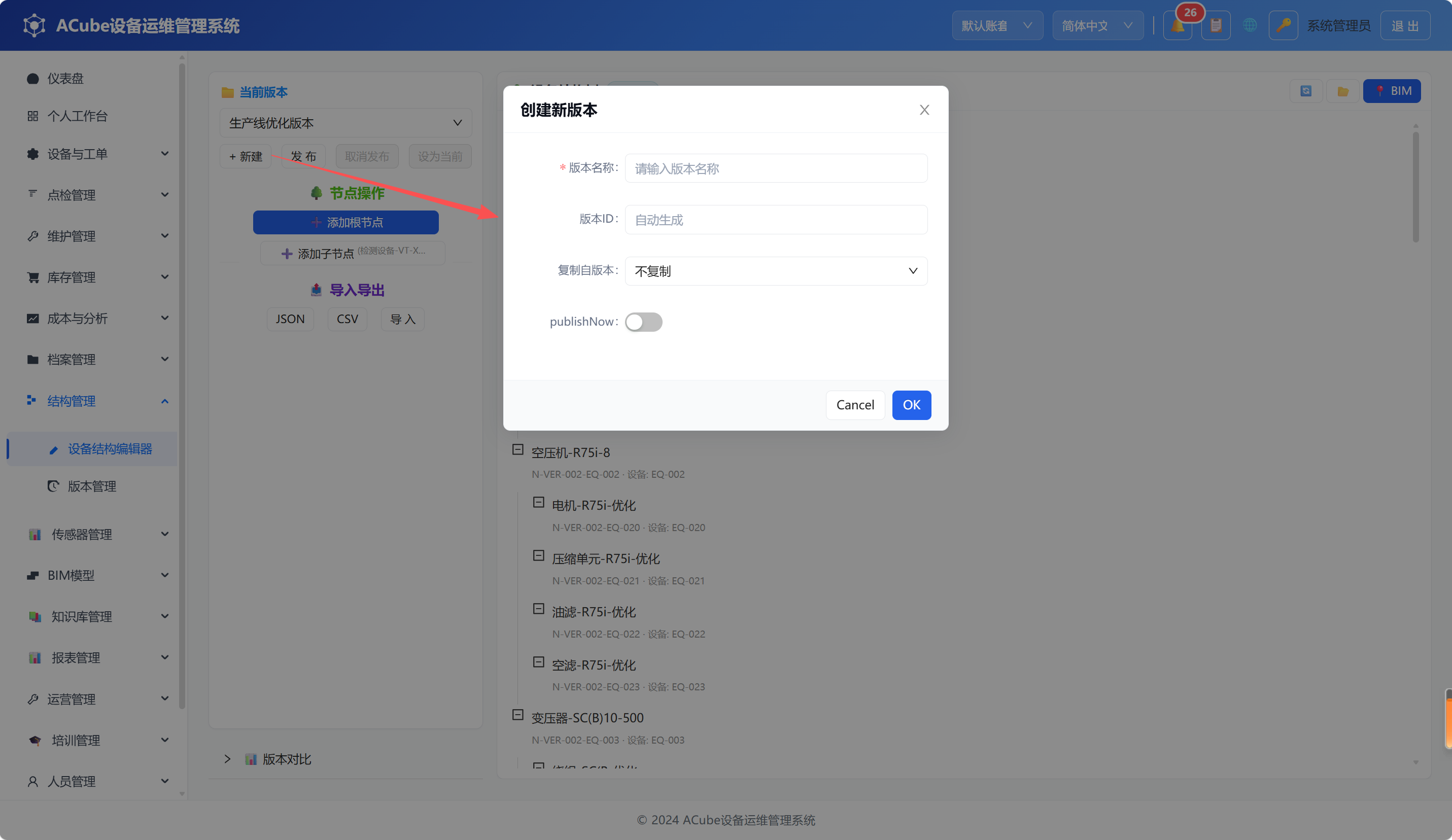Click the 版本ID input field
This screenshot has width=1452, height=840.
[776, 220]
